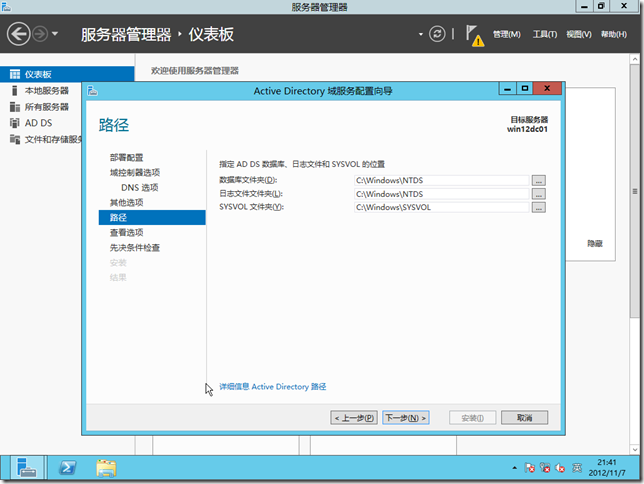Browse for the 日志文件文件夹 location

[539, 194]
